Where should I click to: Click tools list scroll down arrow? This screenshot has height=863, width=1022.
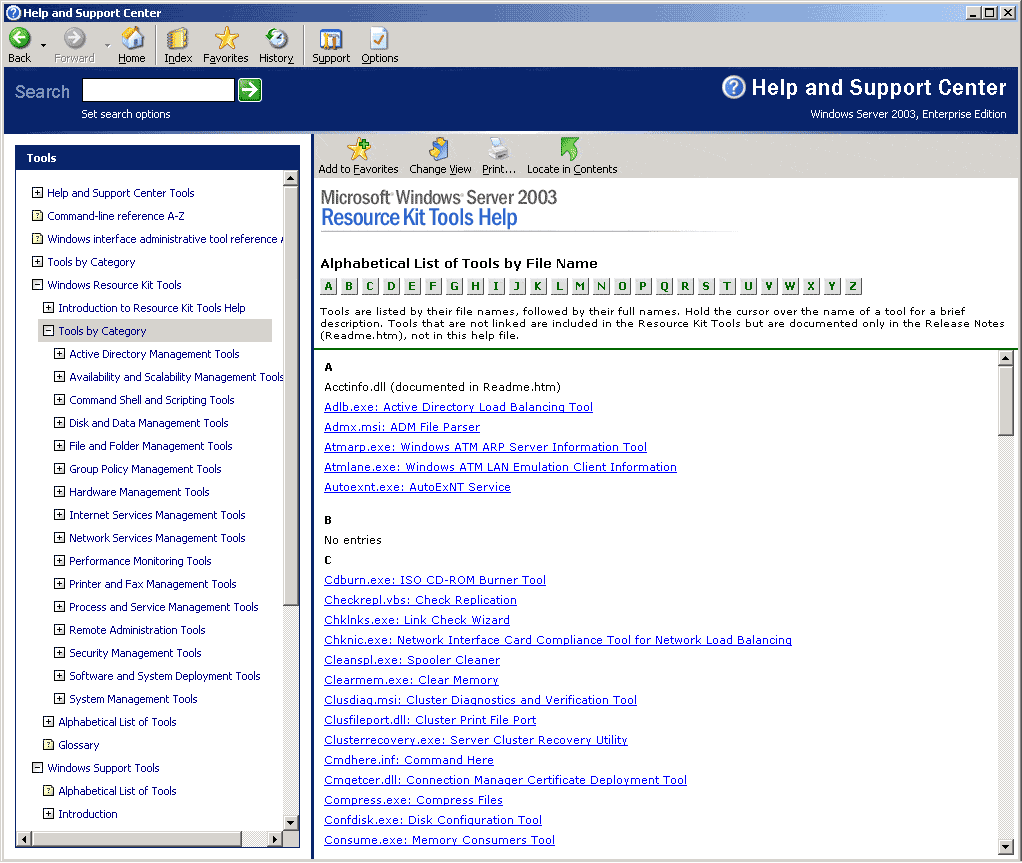point(1006,847)
